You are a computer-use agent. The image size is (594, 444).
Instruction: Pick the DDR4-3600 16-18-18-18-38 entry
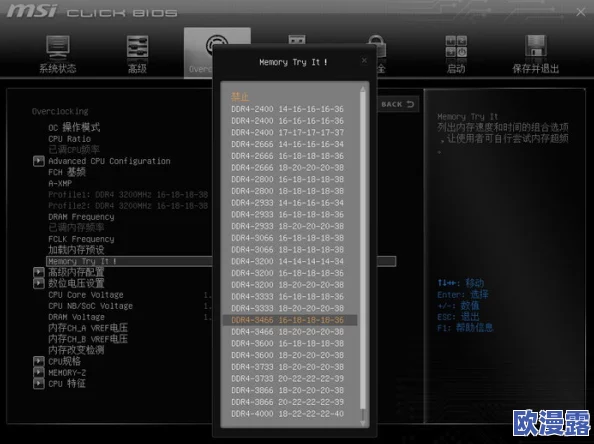(288, 344)
